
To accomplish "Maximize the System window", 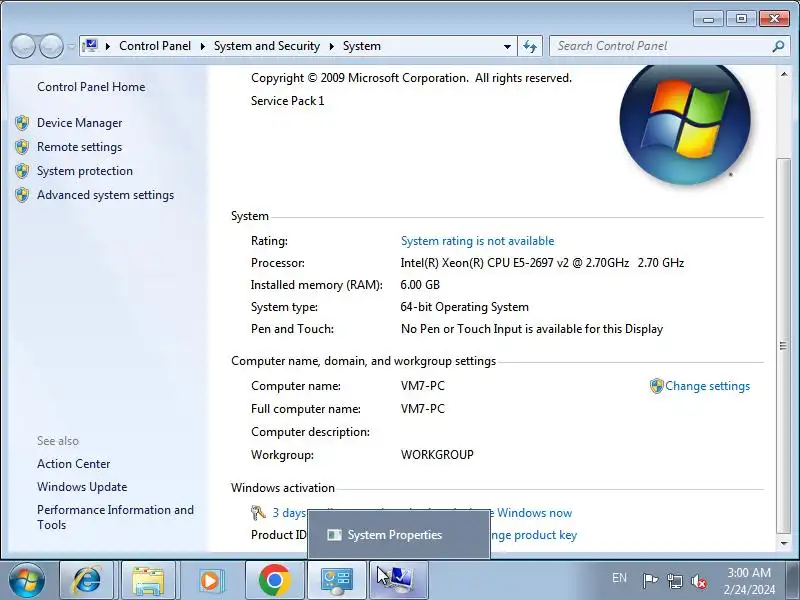I will coord(741,19).
